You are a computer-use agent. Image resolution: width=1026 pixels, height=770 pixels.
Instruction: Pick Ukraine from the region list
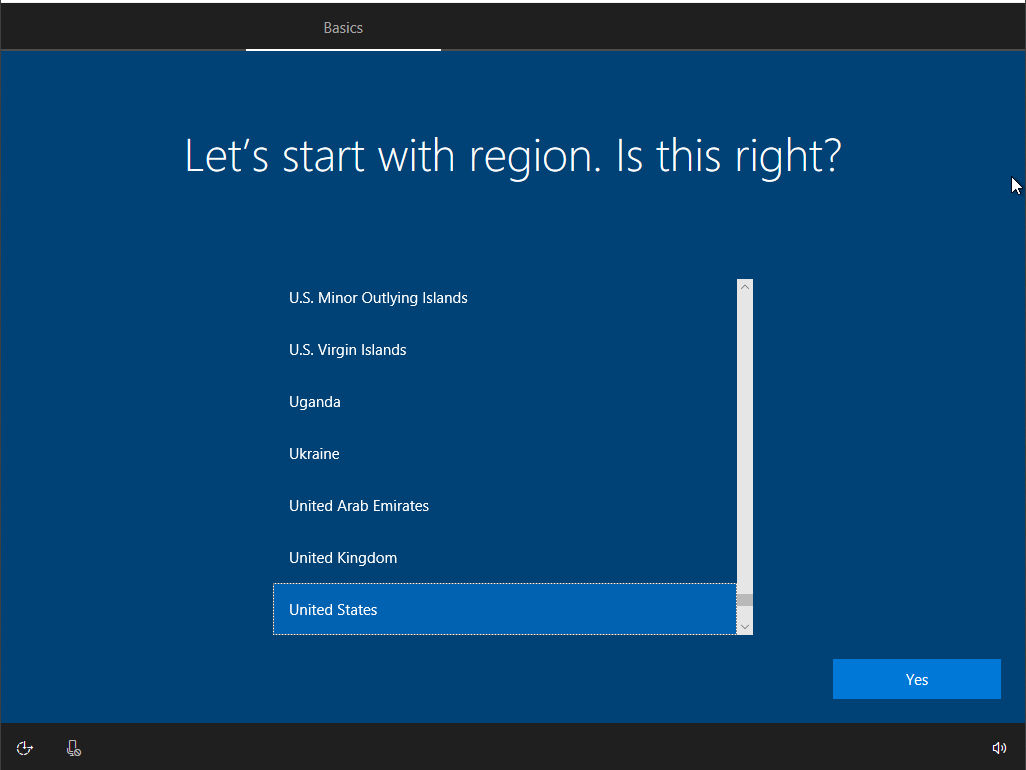click(x=504, y=453)
